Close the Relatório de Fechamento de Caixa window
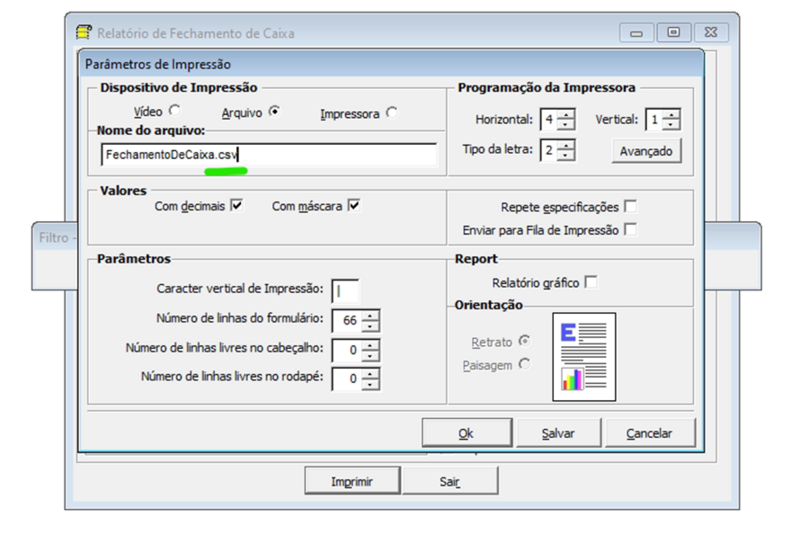 click(711, 32)
